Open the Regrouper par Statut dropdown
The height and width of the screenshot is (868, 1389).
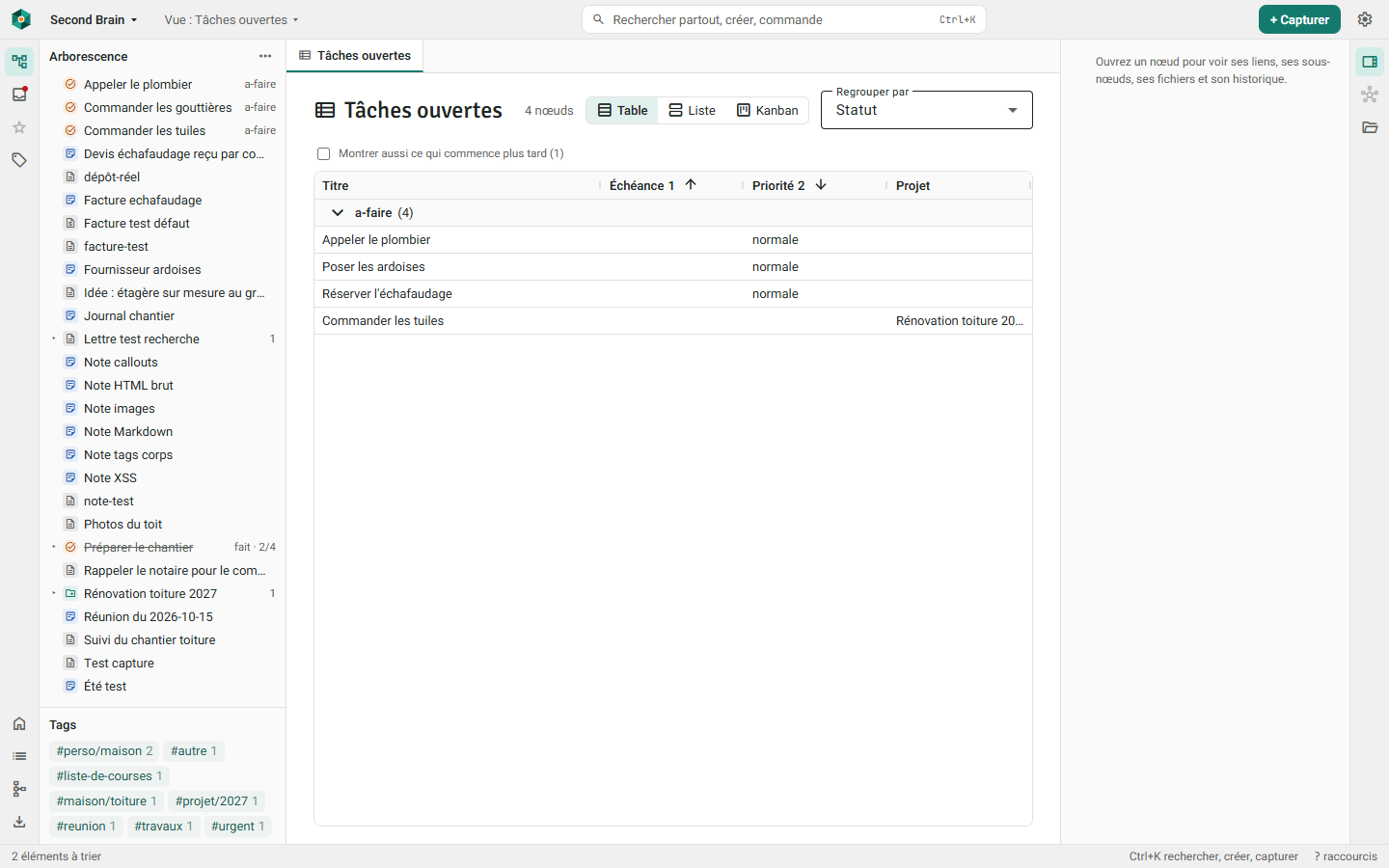pos(927,110)
